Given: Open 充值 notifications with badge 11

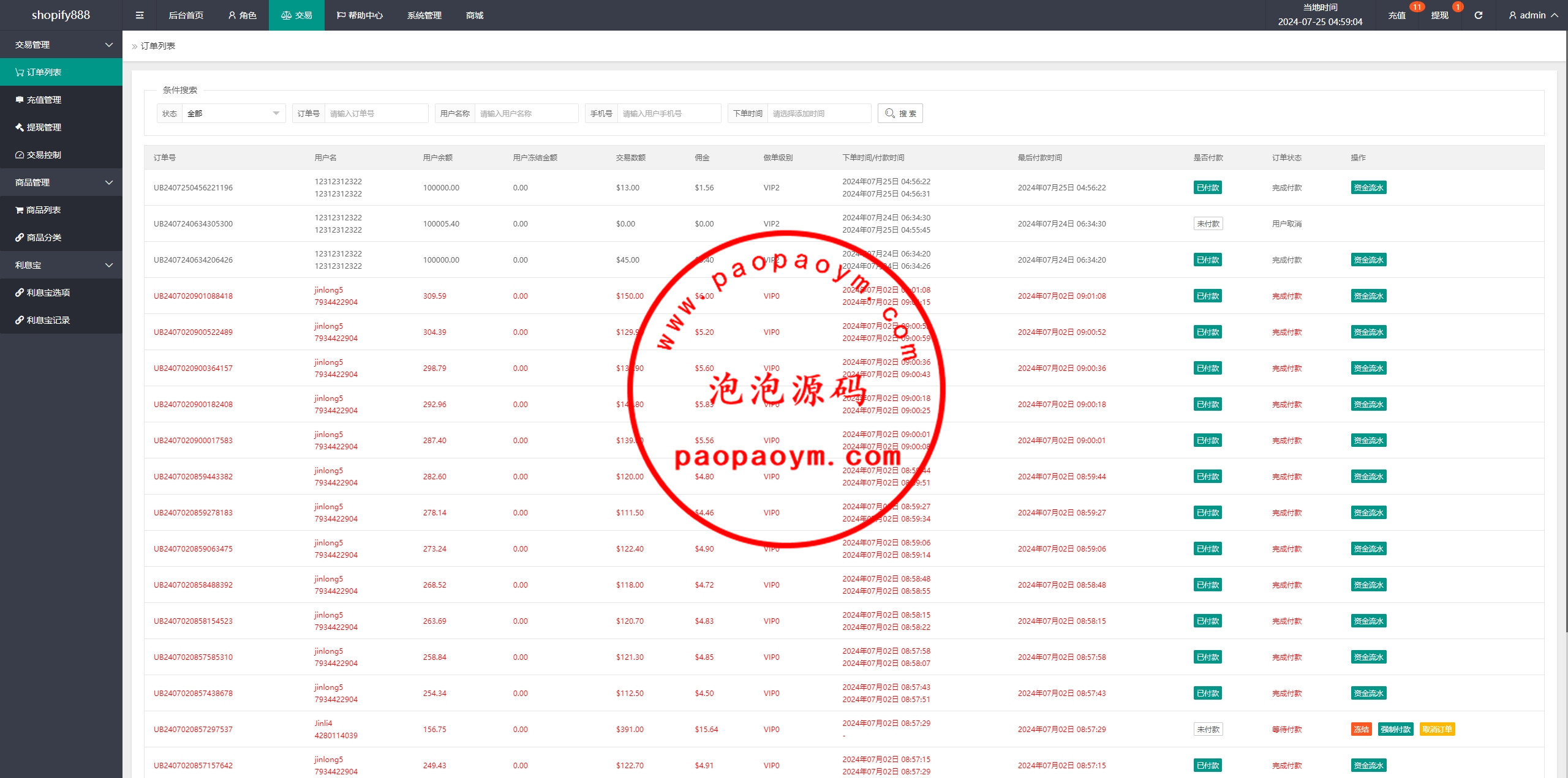Looking at the screenshot, I should click(x=1396, y=15).
